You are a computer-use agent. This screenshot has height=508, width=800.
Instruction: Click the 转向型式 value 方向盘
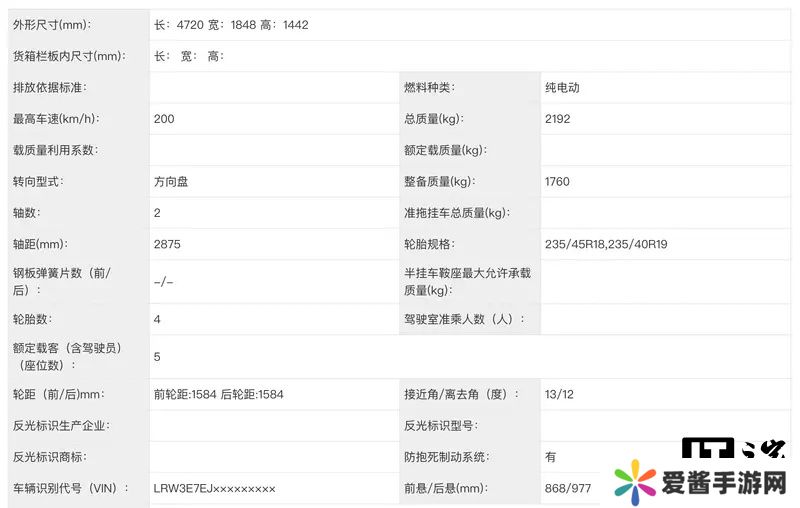click(x=172, y=182)
